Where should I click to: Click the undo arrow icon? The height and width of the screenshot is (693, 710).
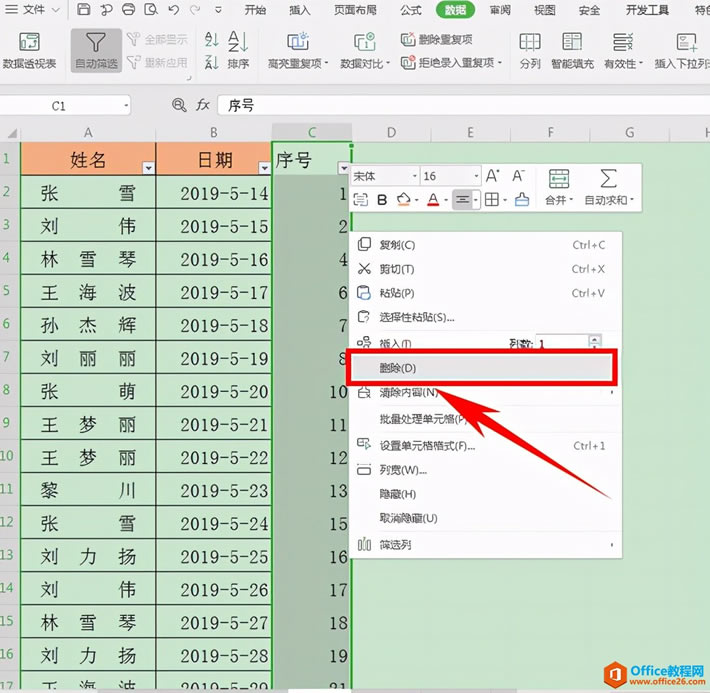173,10
